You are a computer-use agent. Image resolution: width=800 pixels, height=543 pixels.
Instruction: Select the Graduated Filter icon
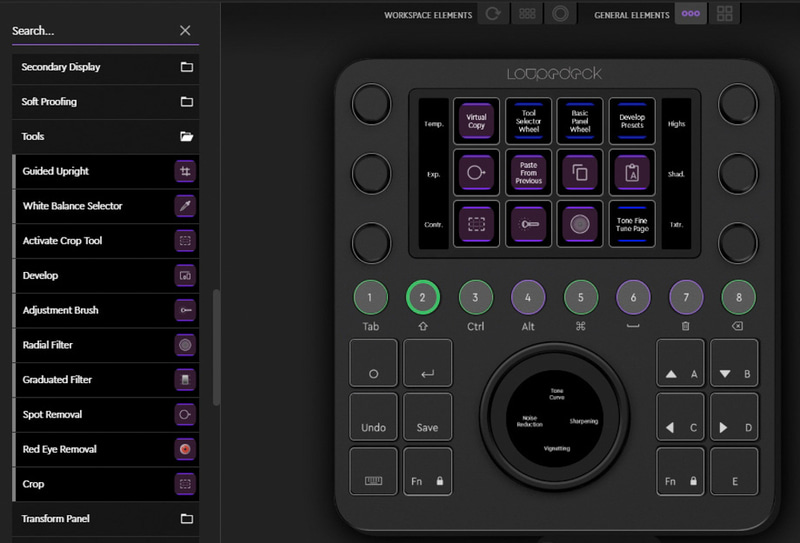185,380
